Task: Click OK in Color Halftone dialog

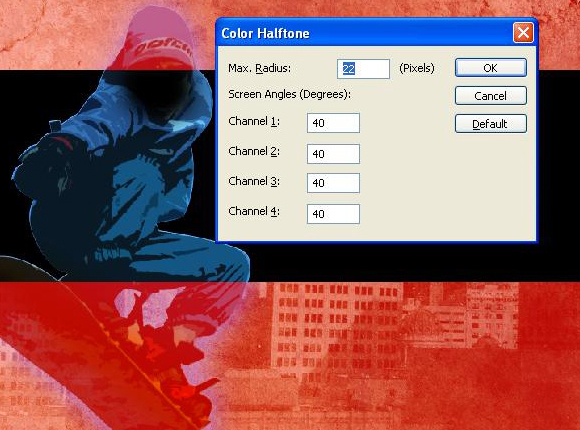Action: point(490,68)
